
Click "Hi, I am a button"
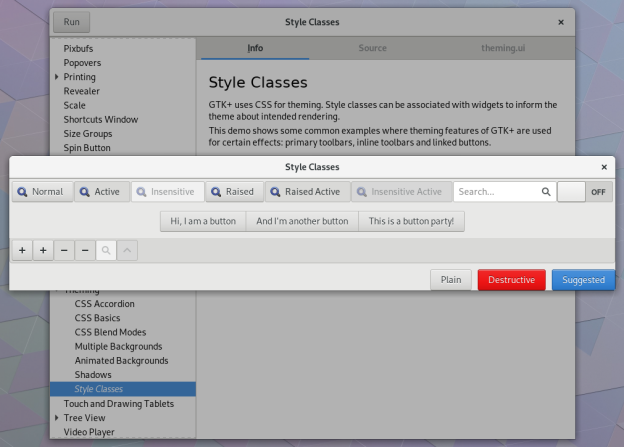[203, 221]
